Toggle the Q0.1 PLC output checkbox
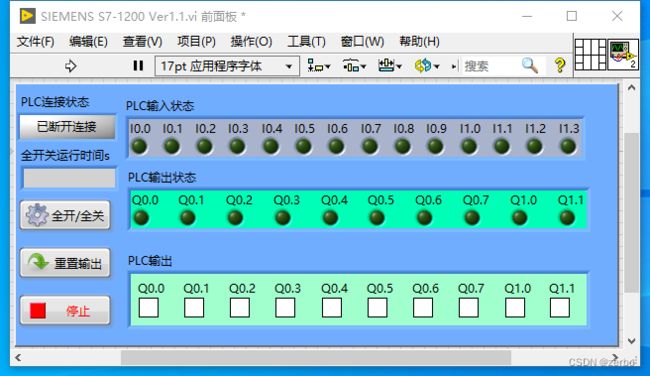The image size is (650, 376). [x=194, y=308]
